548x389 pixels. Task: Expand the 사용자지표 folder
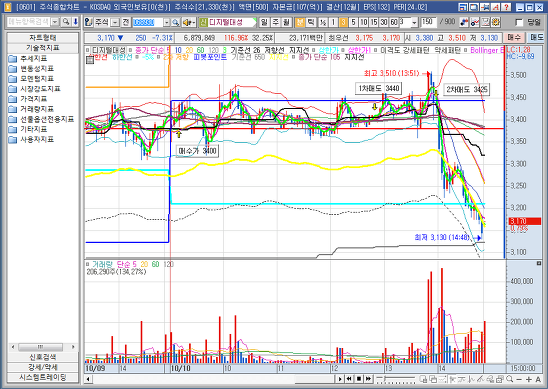(31, 140)
